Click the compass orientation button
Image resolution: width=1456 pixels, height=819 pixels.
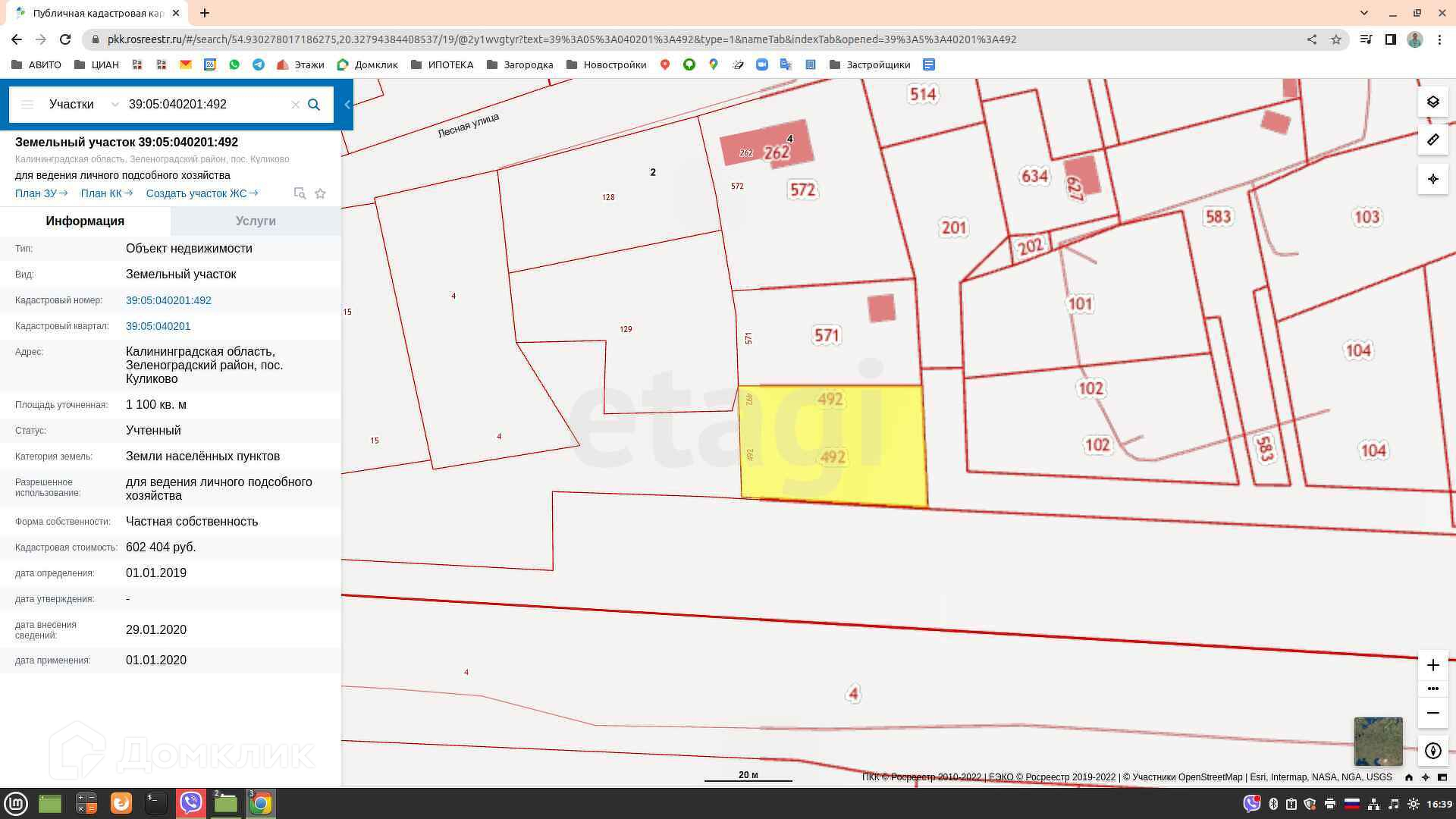[1432, 751]
